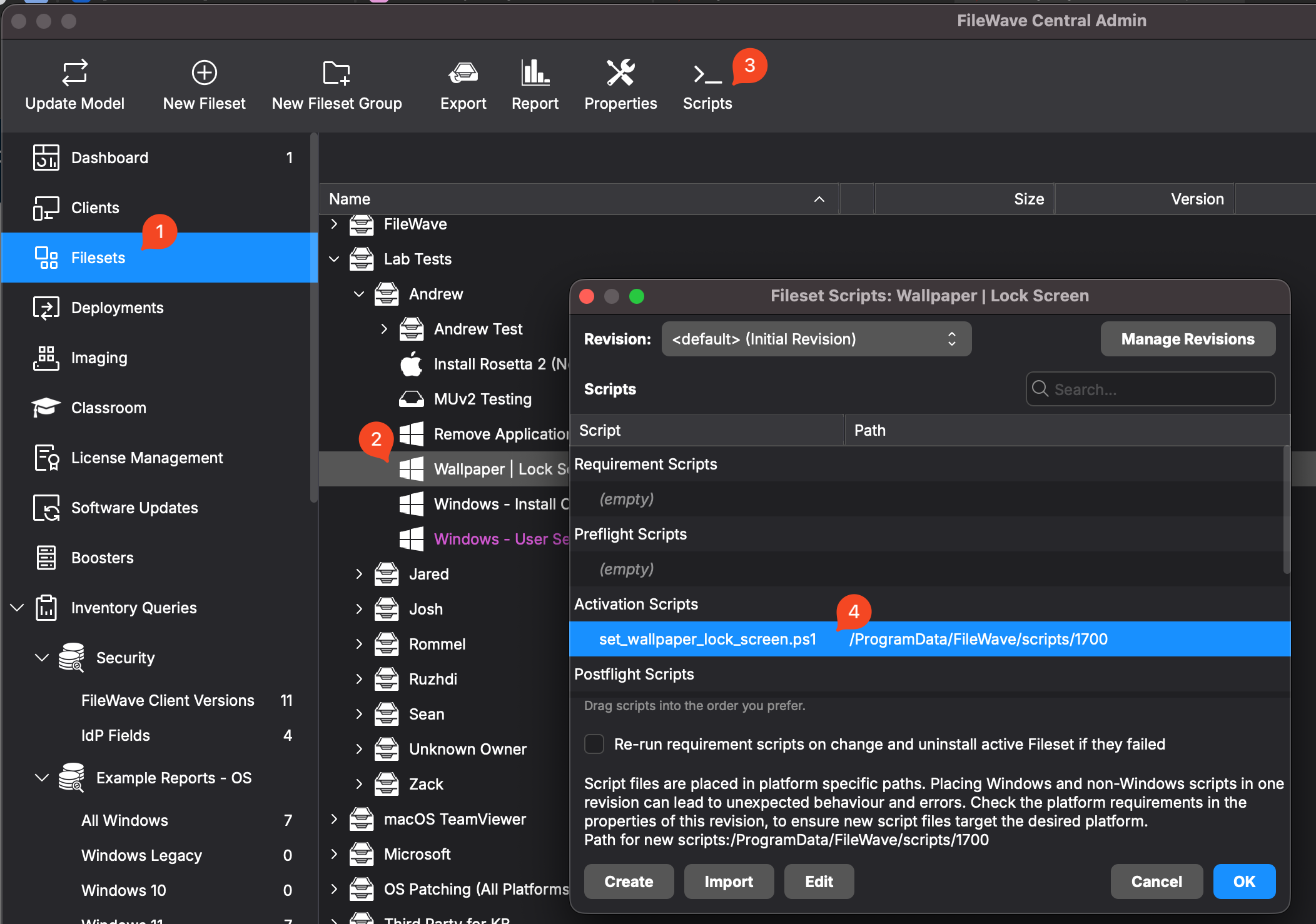
Task: Collapse the Inventory Queries section
Action: click(18, 608)
